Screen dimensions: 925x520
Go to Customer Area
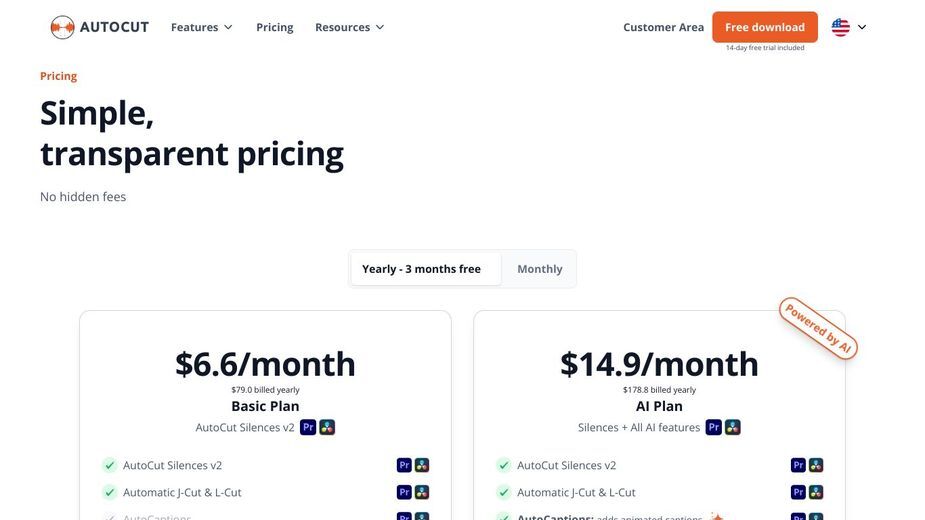pos(664,27)
